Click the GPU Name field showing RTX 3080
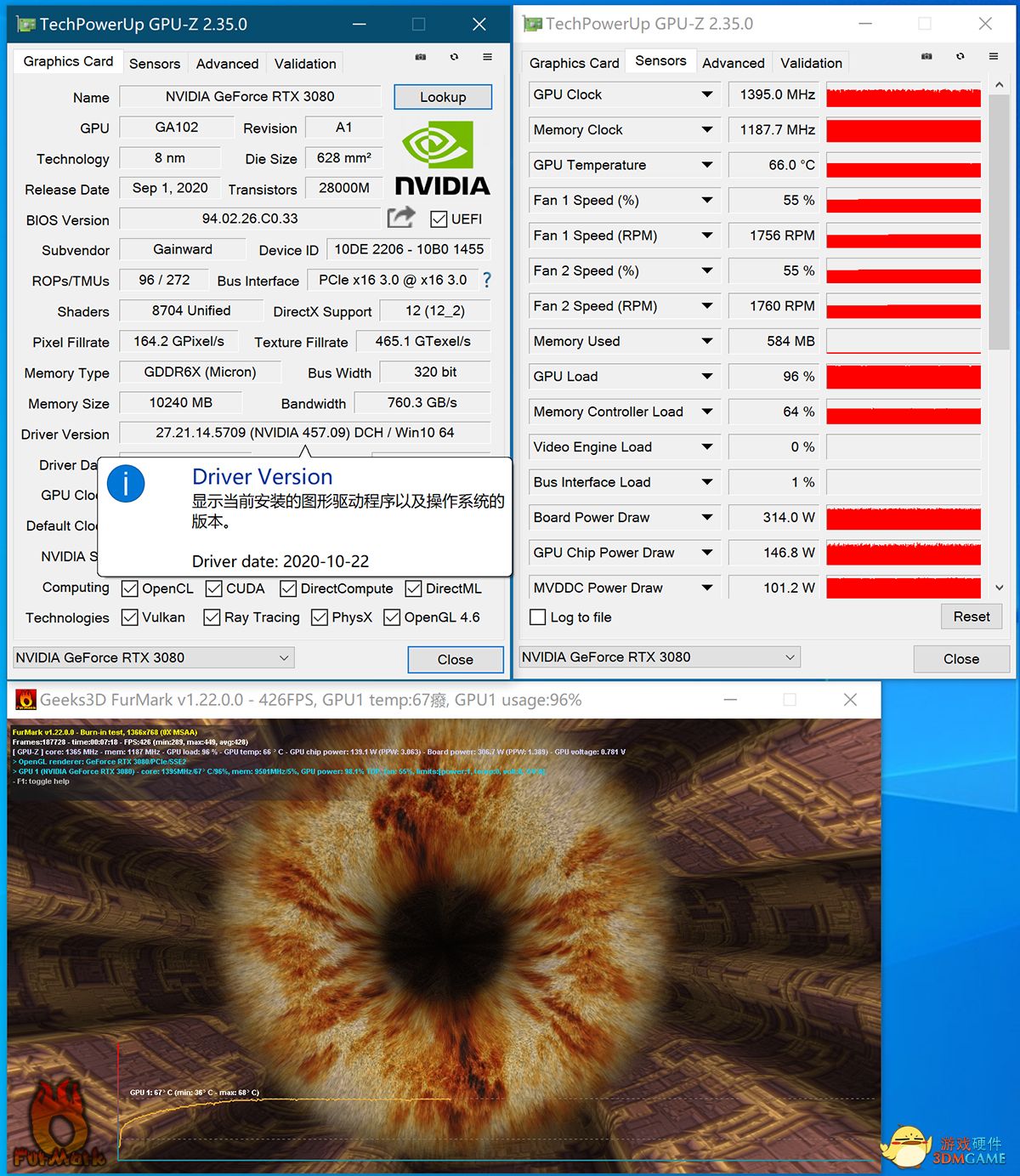 tap(250, 97)
